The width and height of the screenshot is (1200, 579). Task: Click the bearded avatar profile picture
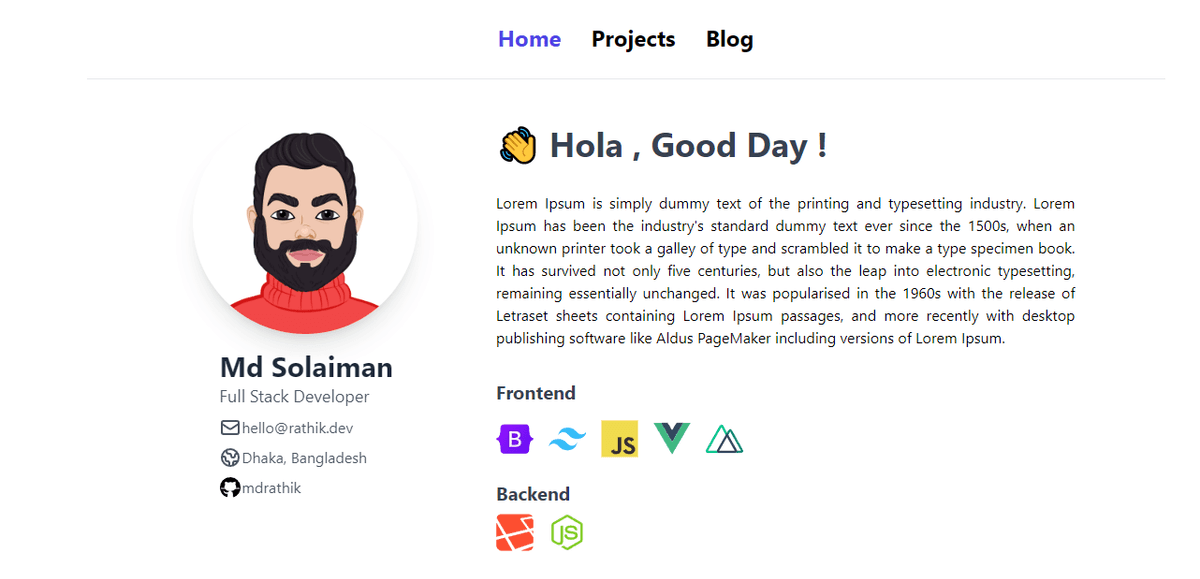click(305, 222)
